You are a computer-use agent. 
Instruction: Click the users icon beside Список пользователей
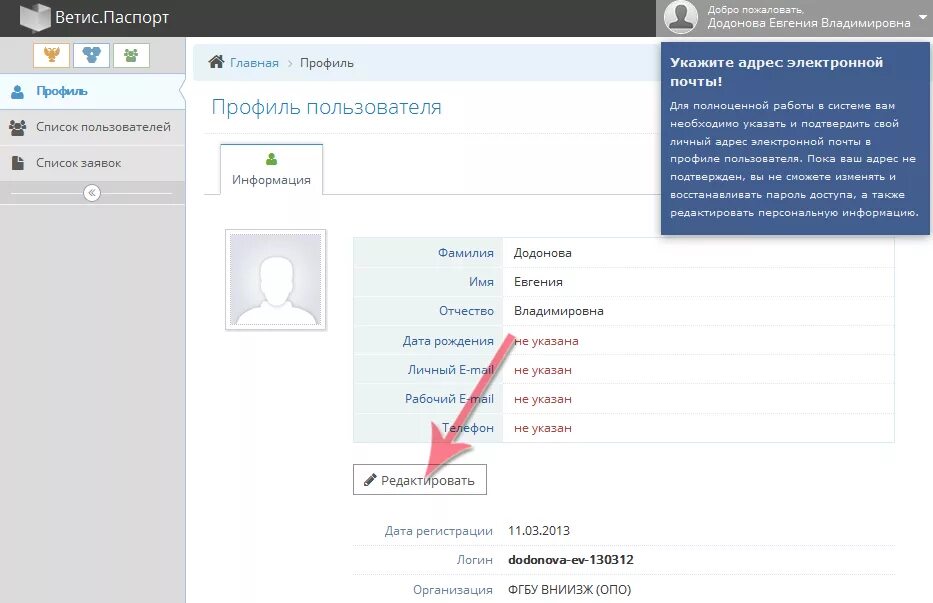click(x=18, y=127)
